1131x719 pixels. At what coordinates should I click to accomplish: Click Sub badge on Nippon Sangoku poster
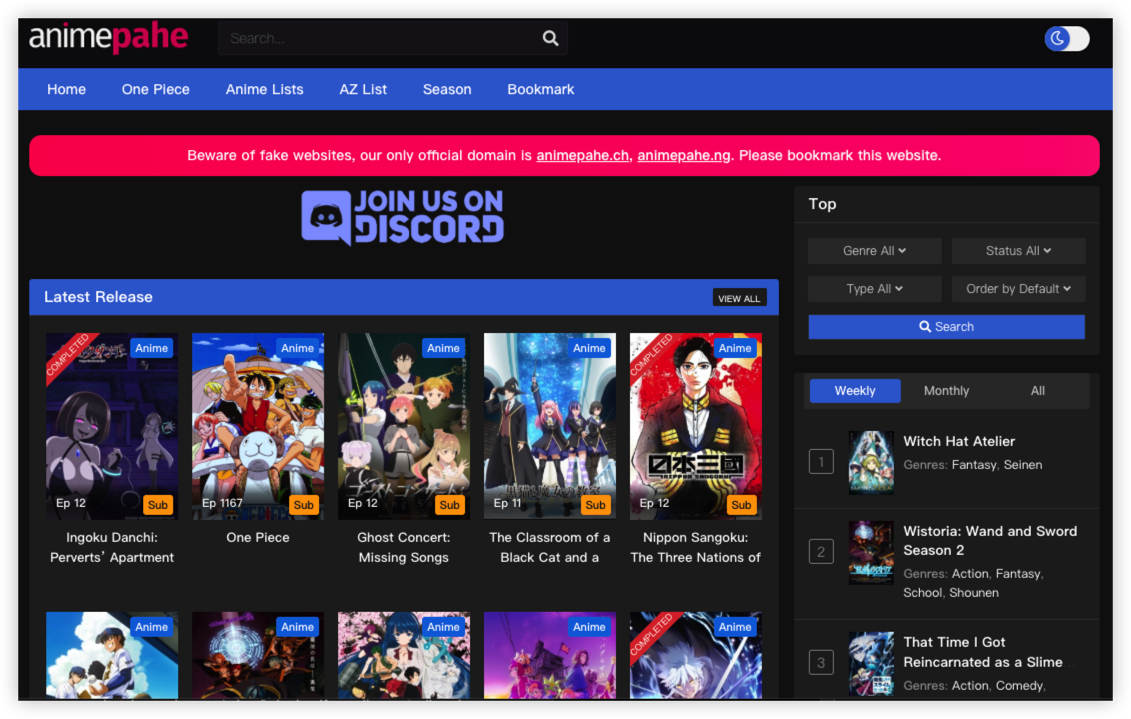click(741, 505)
